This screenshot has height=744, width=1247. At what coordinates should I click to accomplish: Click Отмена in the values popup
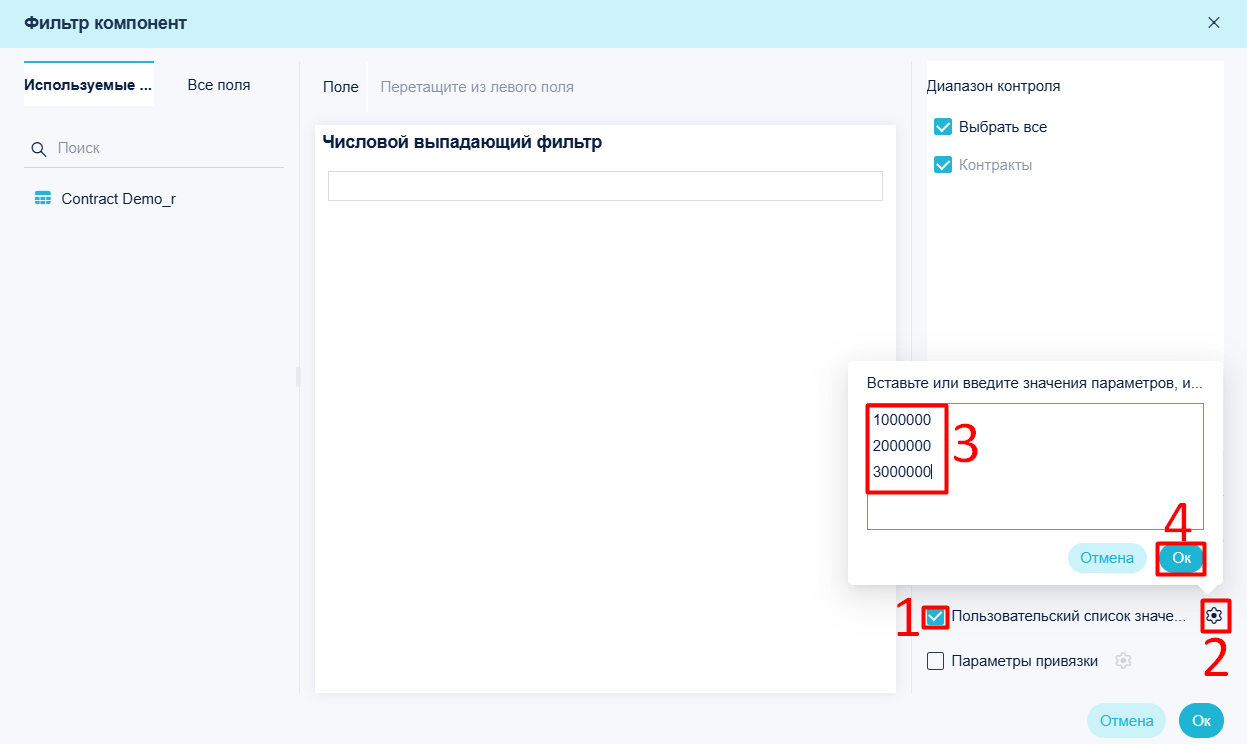(1107, 558)
